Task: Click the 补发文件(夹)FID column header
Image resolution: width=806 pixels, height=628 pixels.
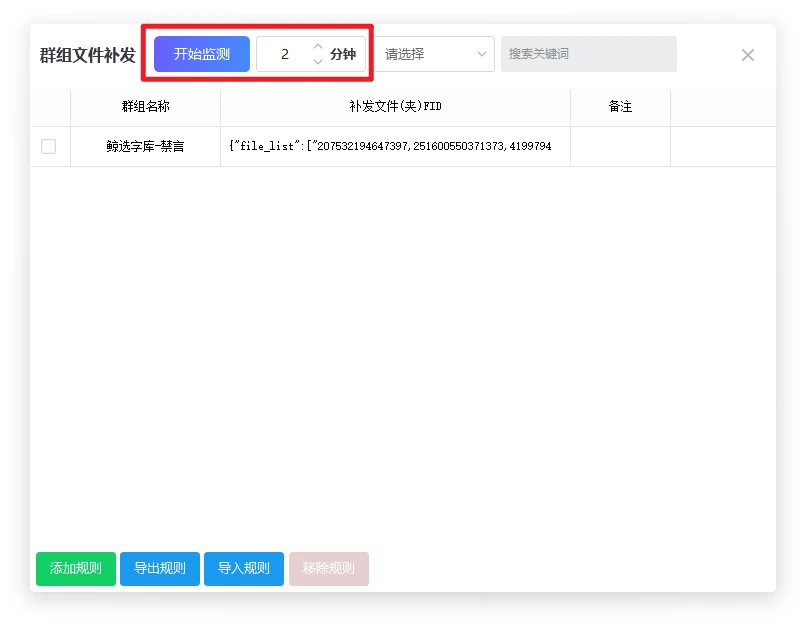Action: tap(395, 107)
